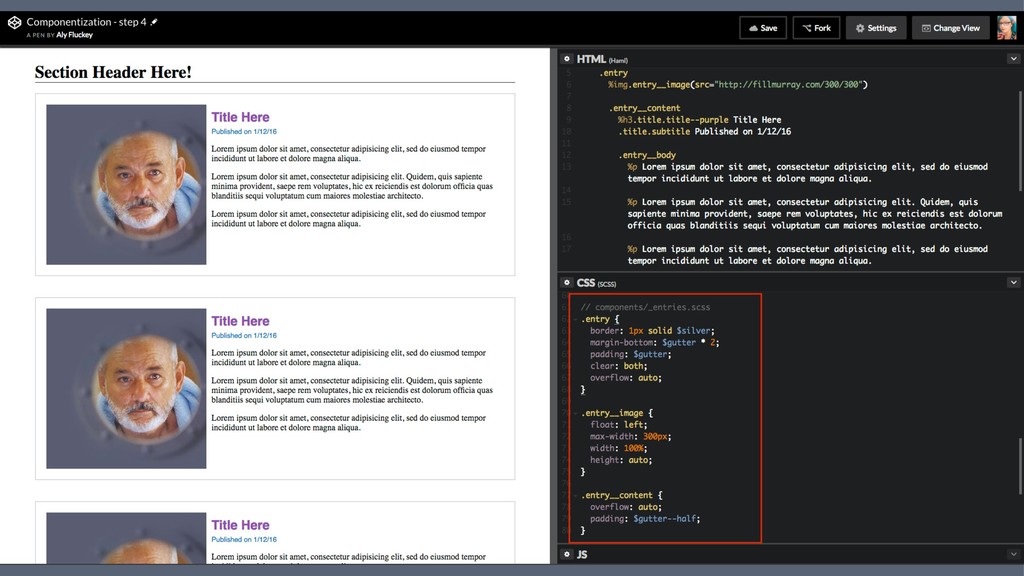Fork this pen
The height and width of the screenshot is (576, 1024).
pos(816,28)
